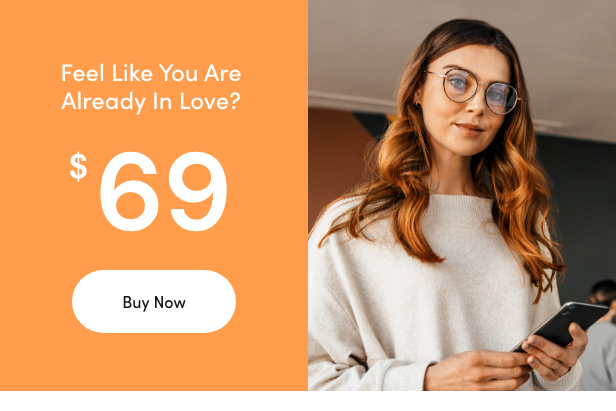
Task: Click the woman's photo on the right
Action: [462, 195]
